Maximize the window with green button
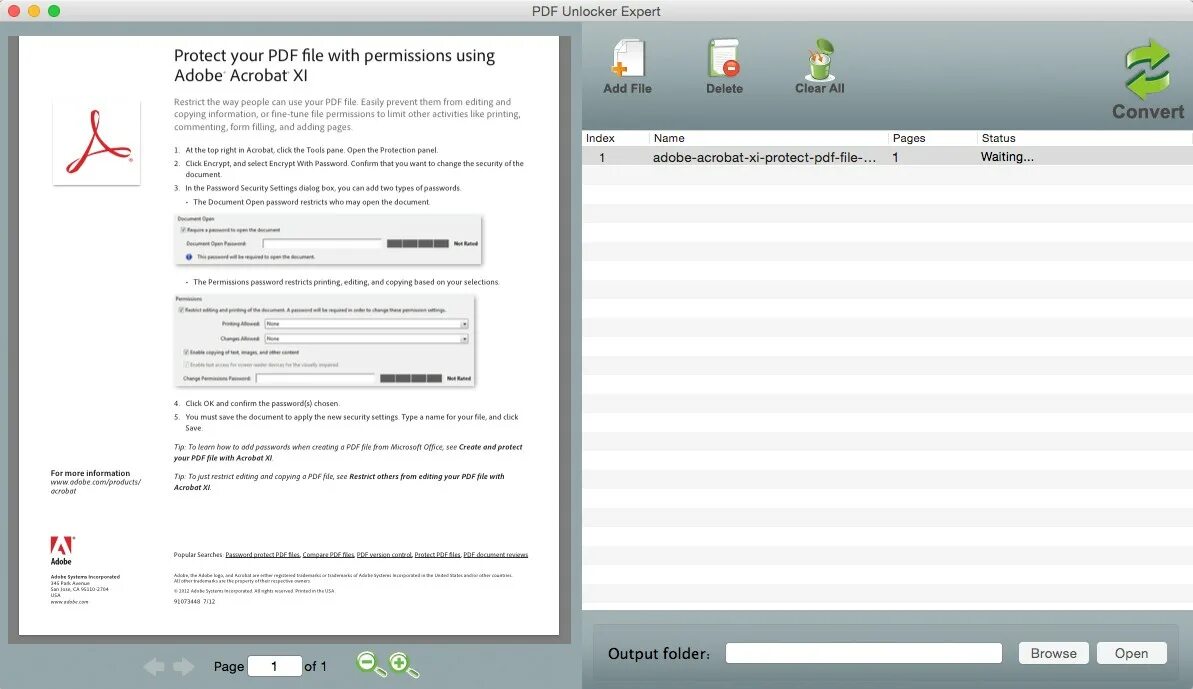 pos(54,11)
